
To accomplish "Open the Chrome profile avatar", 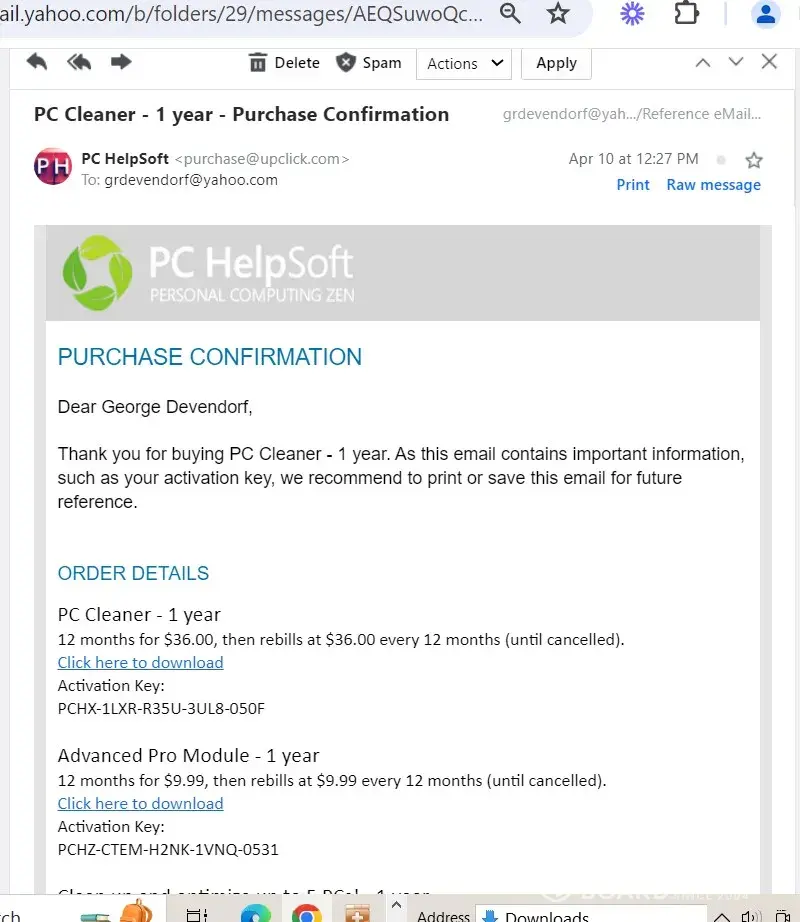I will 766,13.
